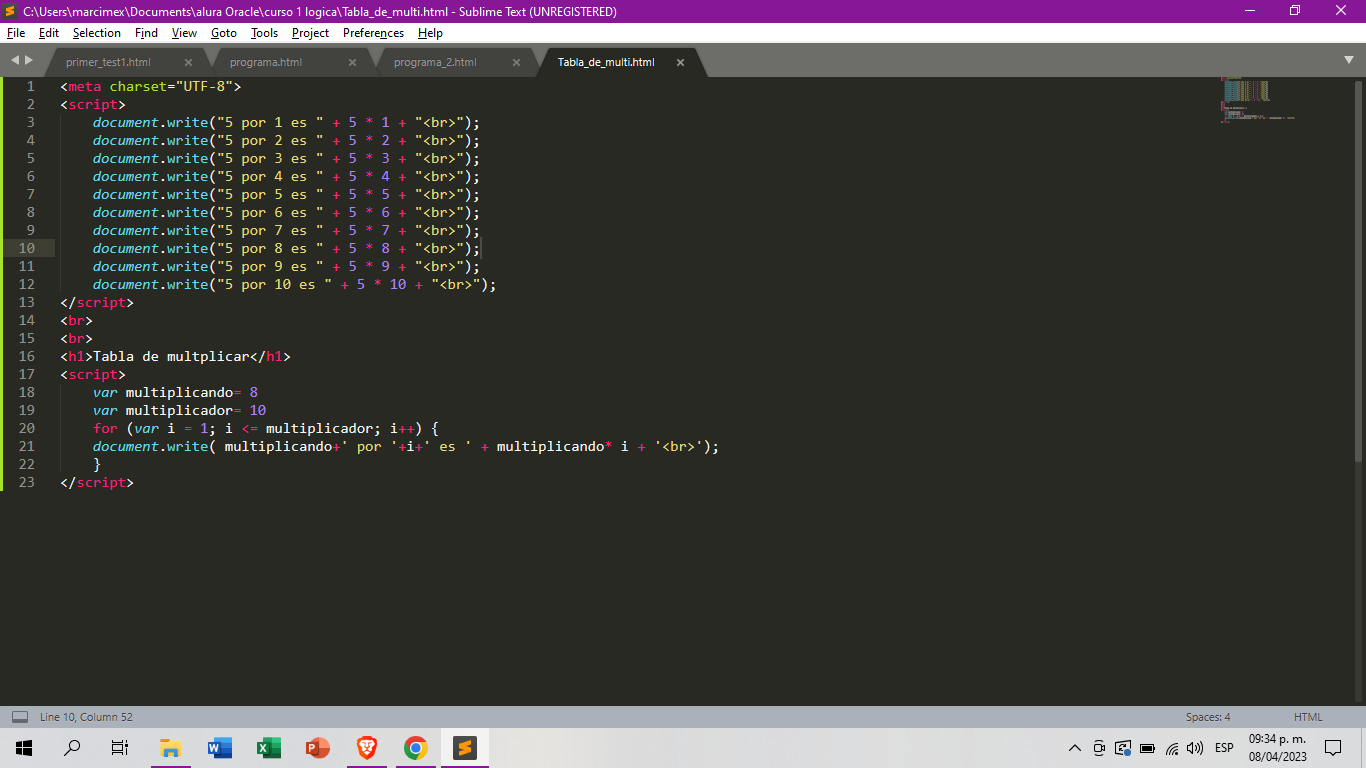Open the Spaces: 4 indentation selector
The height and width of the screenshot is (768, 1366).
(x=1207, y=717)
